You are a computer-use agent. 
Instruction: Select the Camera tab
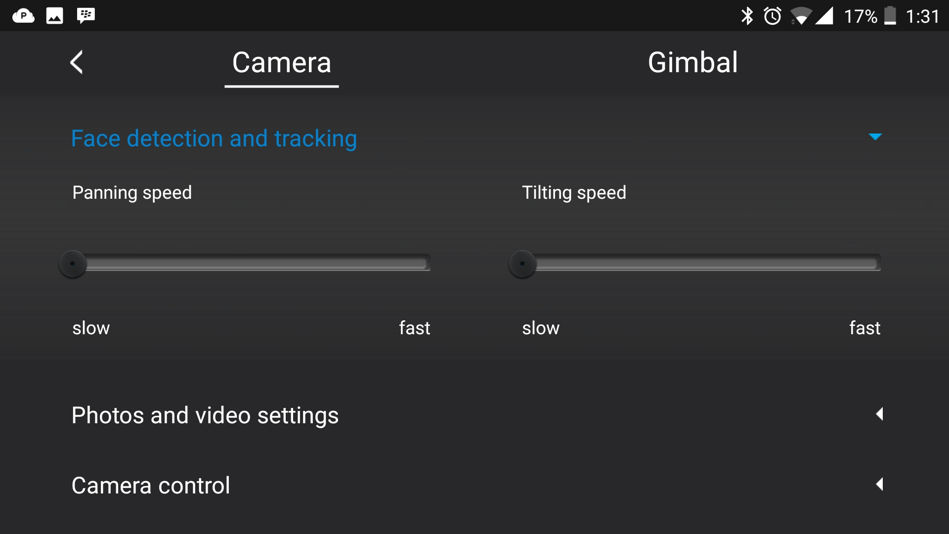pos(281,63)
